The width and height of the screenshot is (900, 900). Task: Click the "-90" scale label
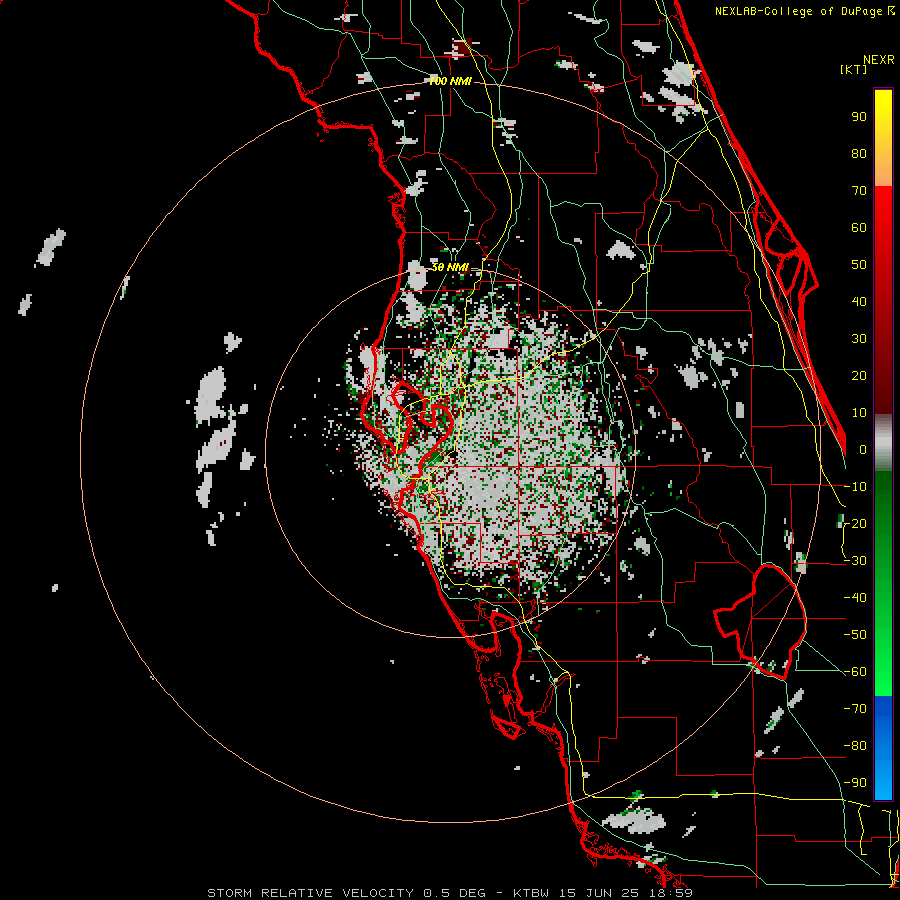pos(855,783)
